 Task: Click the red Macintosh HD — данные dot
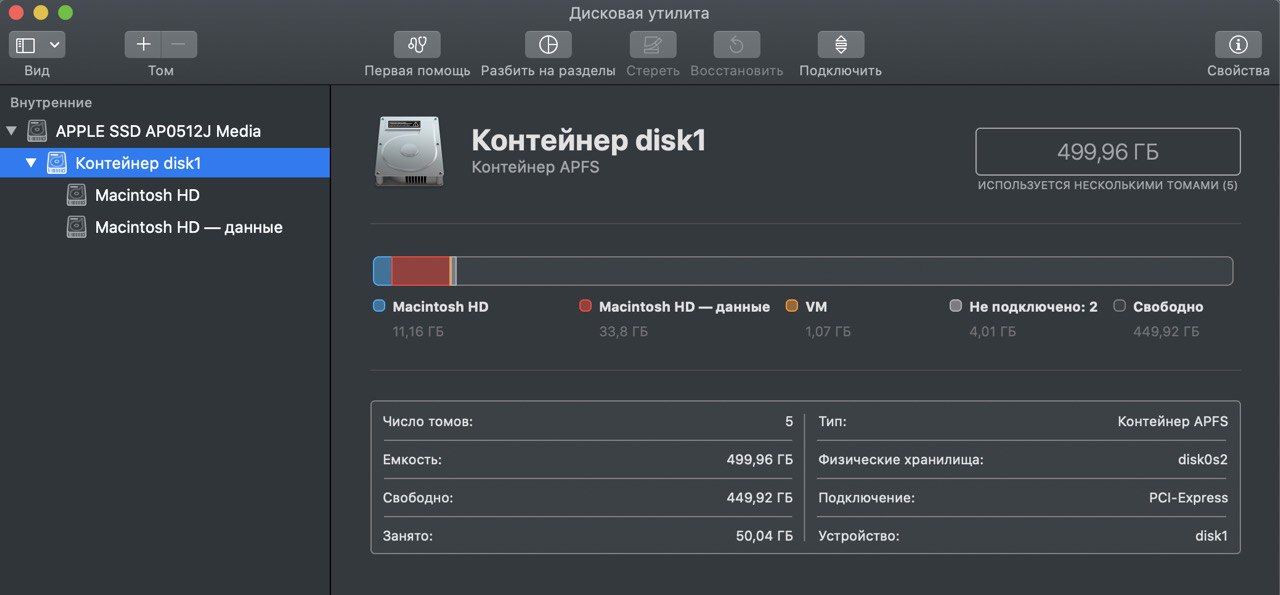(x=586, y=306)
